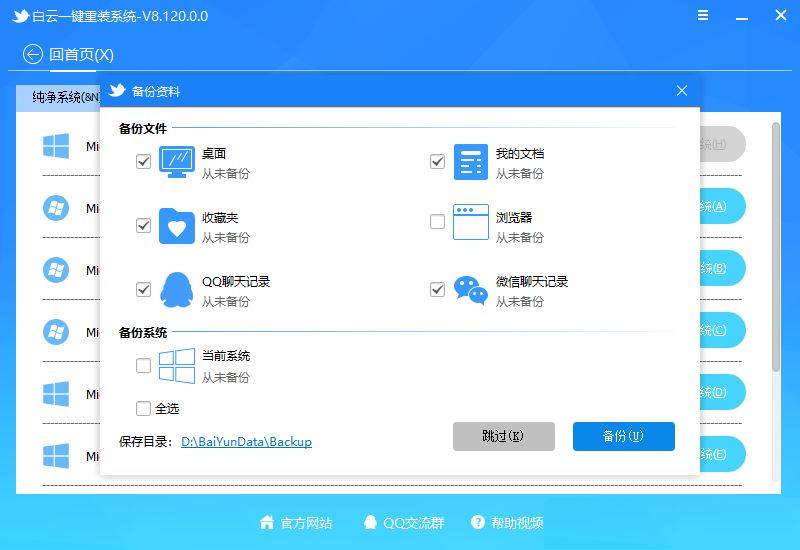800x550 pixels.
Task: Click the vertical scrollbar on system list
Action: 776,250
